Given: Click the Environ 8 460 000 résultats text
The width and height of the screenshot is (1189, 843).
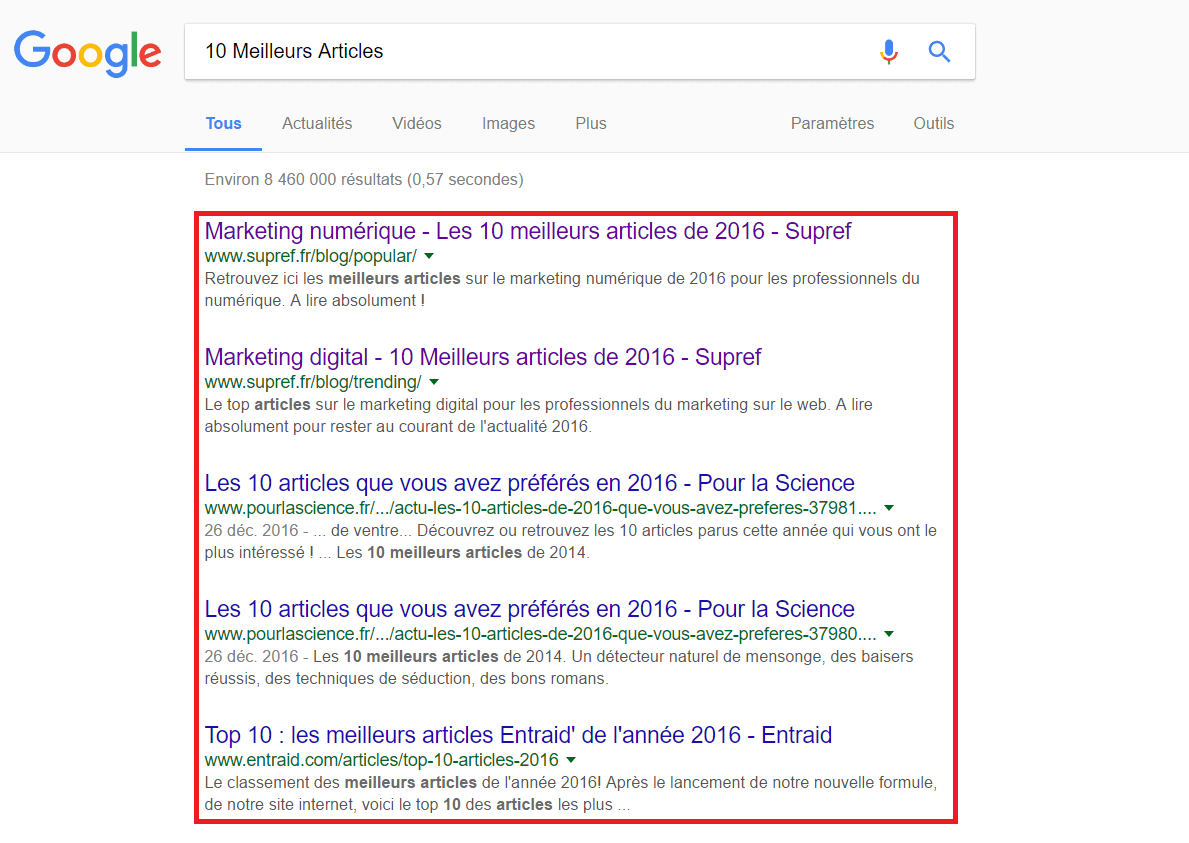Looking at the screenshot, I should [x=364, y=180].
